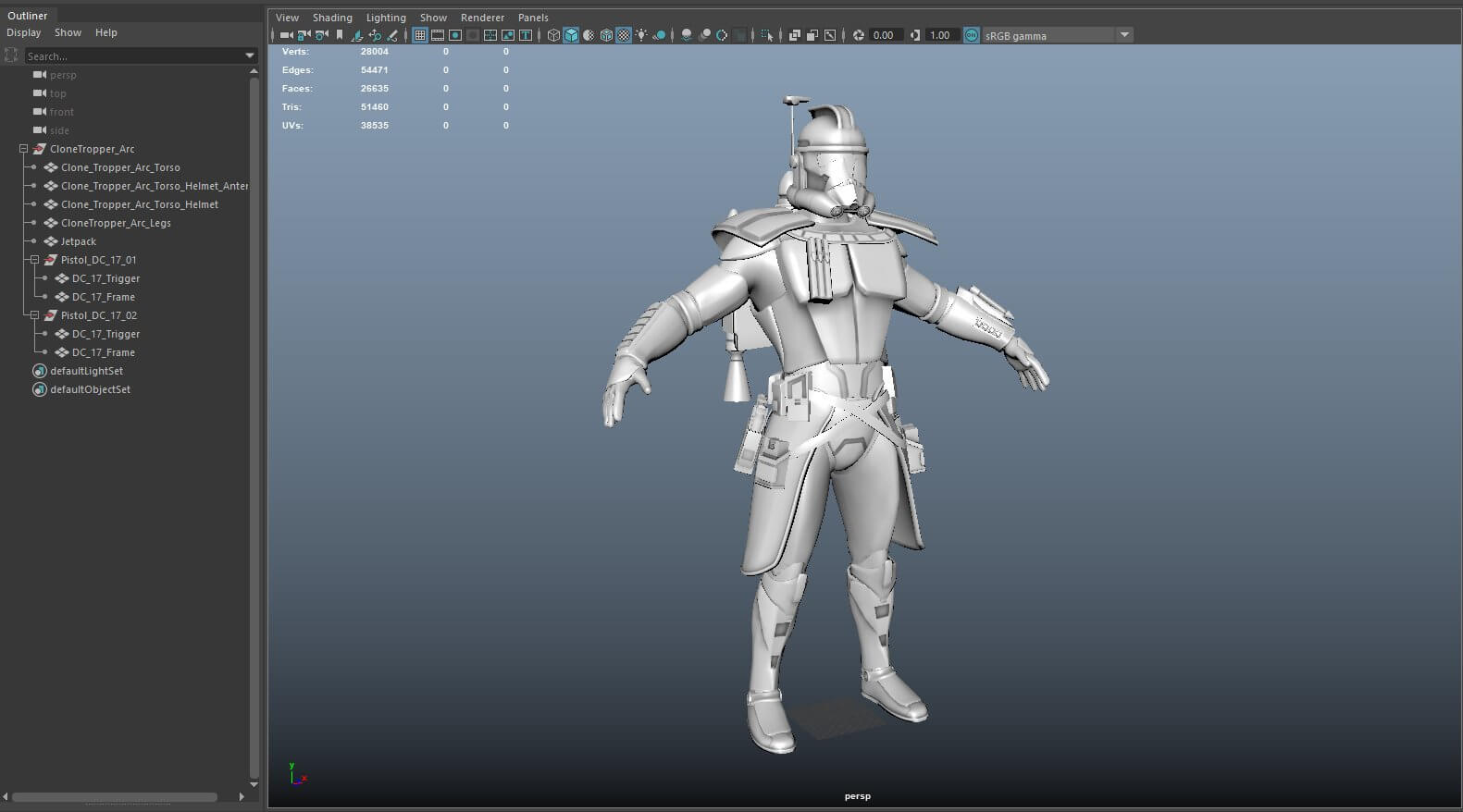Enable the Film Gate overlay icon

tap(438, 35)
